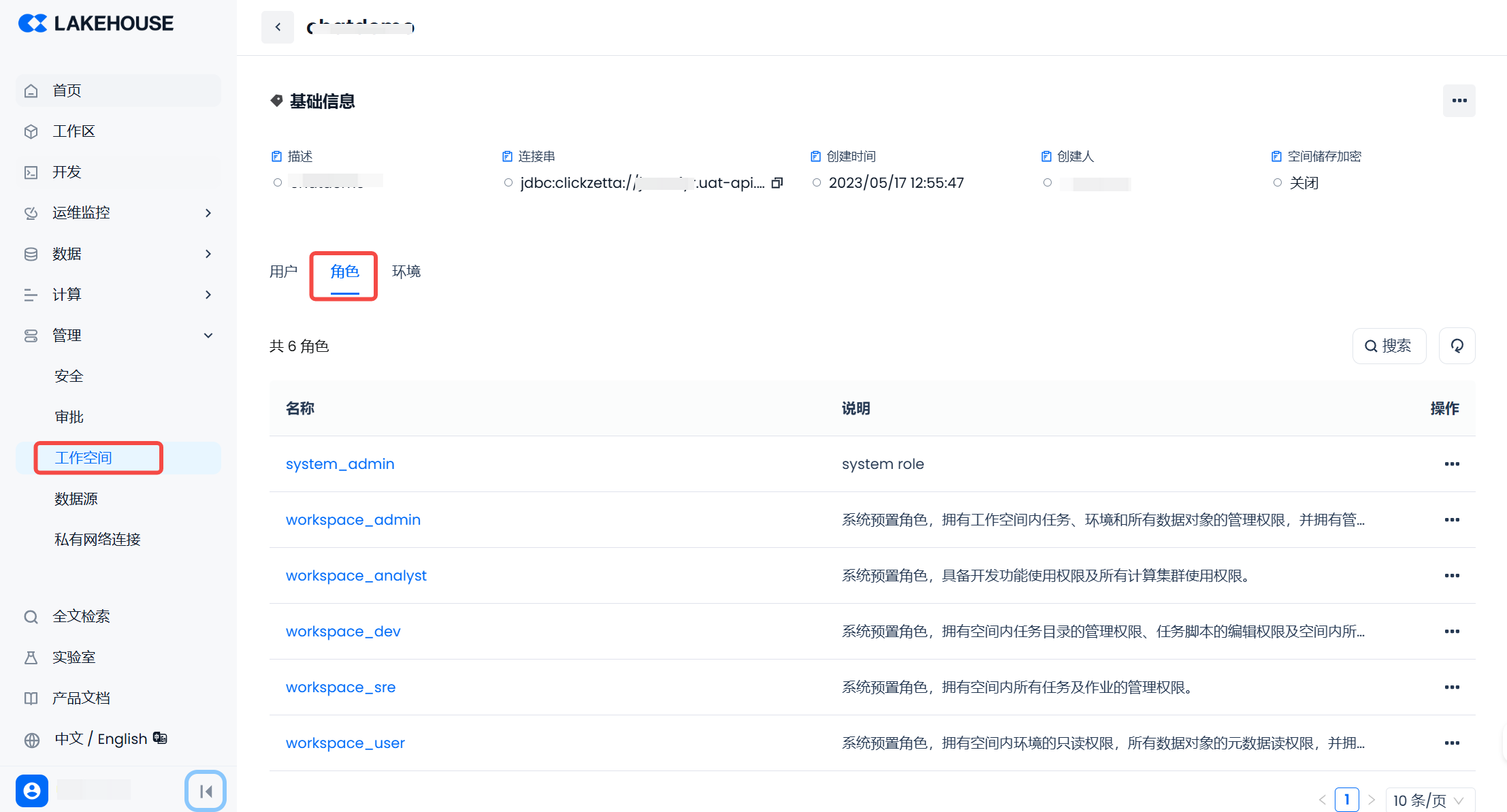Switch to the 环境 tab
The height and width of the screenshot is (812, 1507).
(x=406, y=272)
